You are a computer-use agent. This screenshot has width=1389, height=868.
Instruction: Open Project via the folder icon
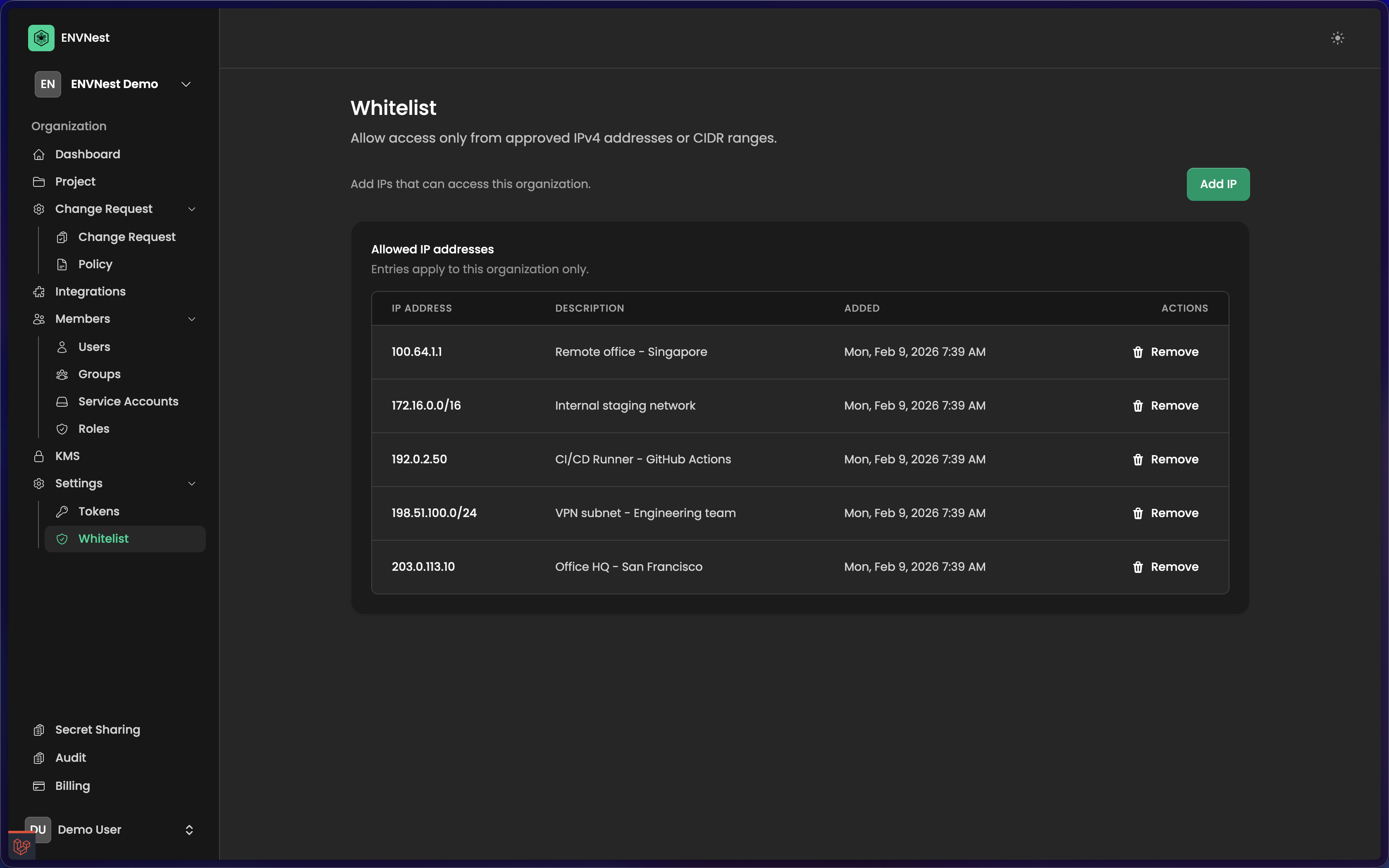tap(39, 181)
